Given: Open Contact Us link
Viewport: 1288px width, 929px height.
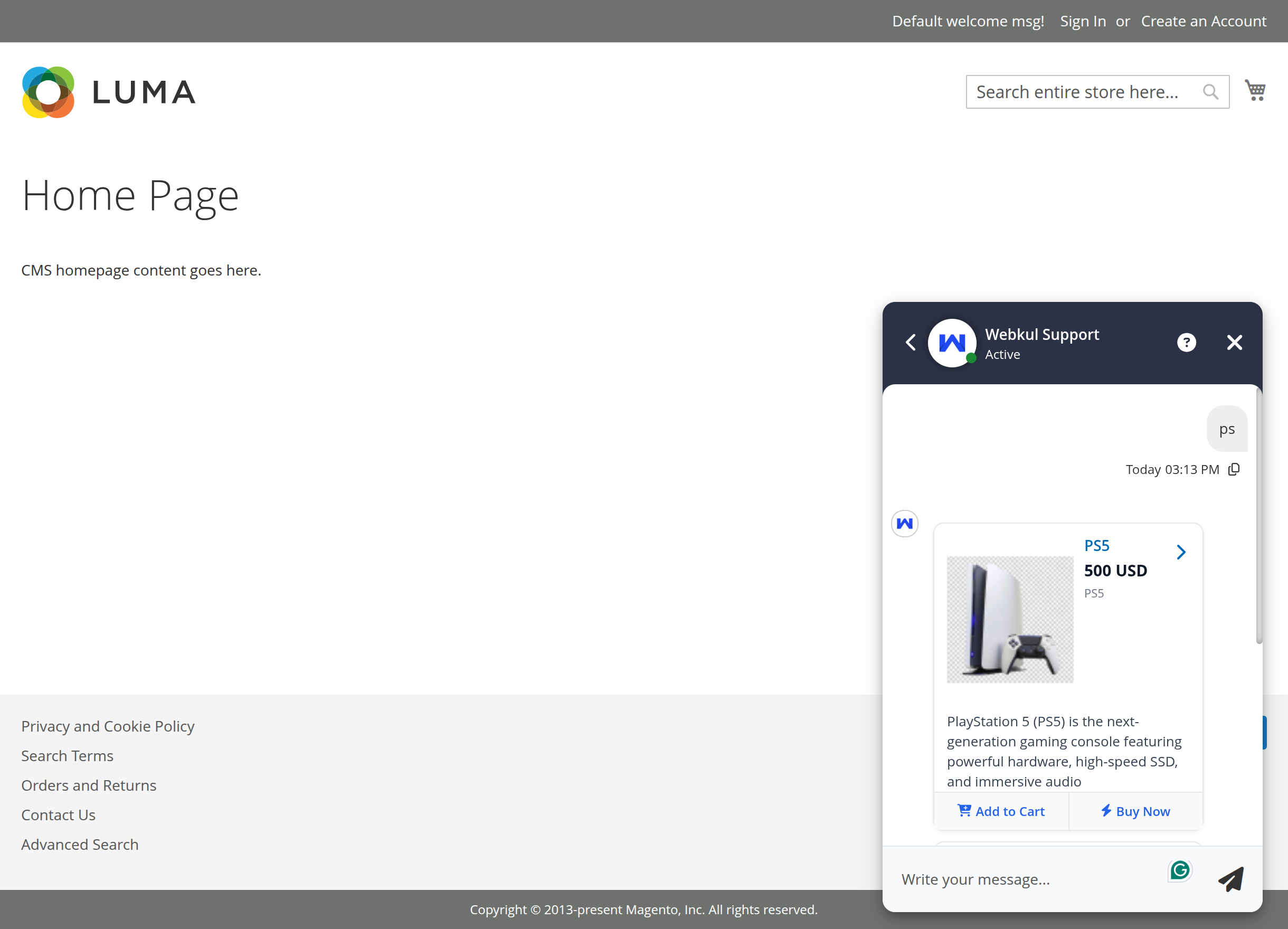Looking at the screenshot, I should click(x=59, y=815).
